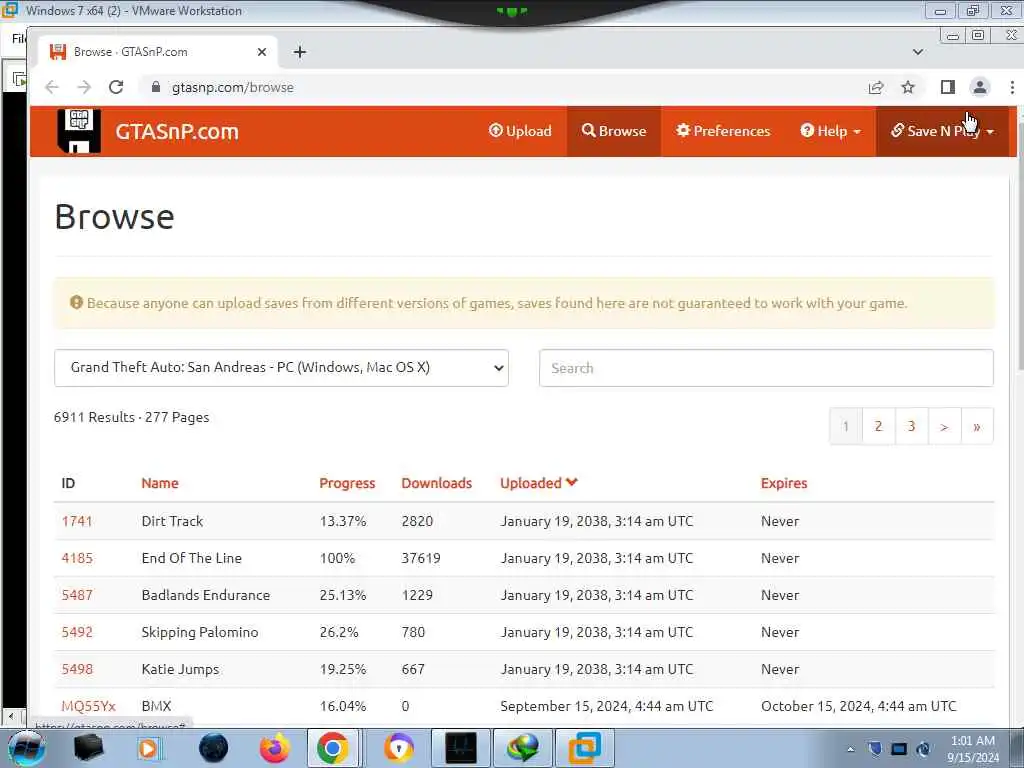Viewport: 1024px width, 768px height.
Task: Share this page icon in address bar
Action: pos(876,87)
